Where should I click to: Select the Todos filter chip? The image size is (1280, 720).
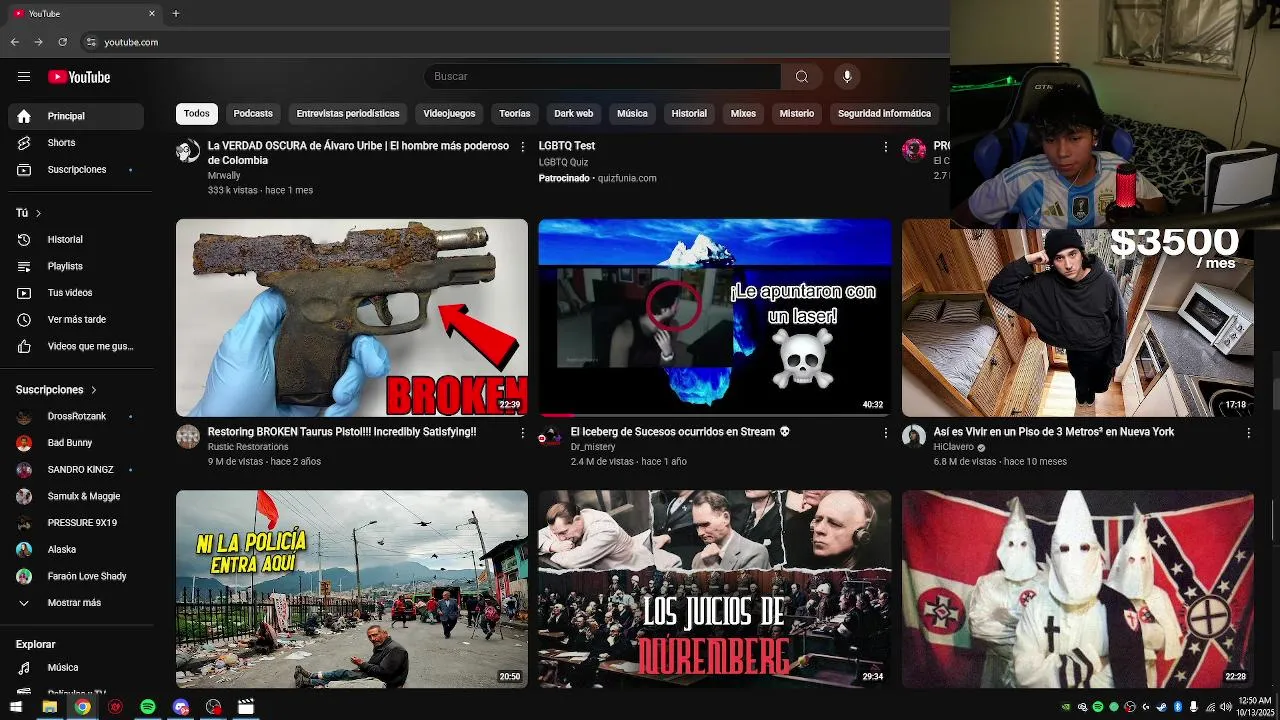tap(197, 113)
